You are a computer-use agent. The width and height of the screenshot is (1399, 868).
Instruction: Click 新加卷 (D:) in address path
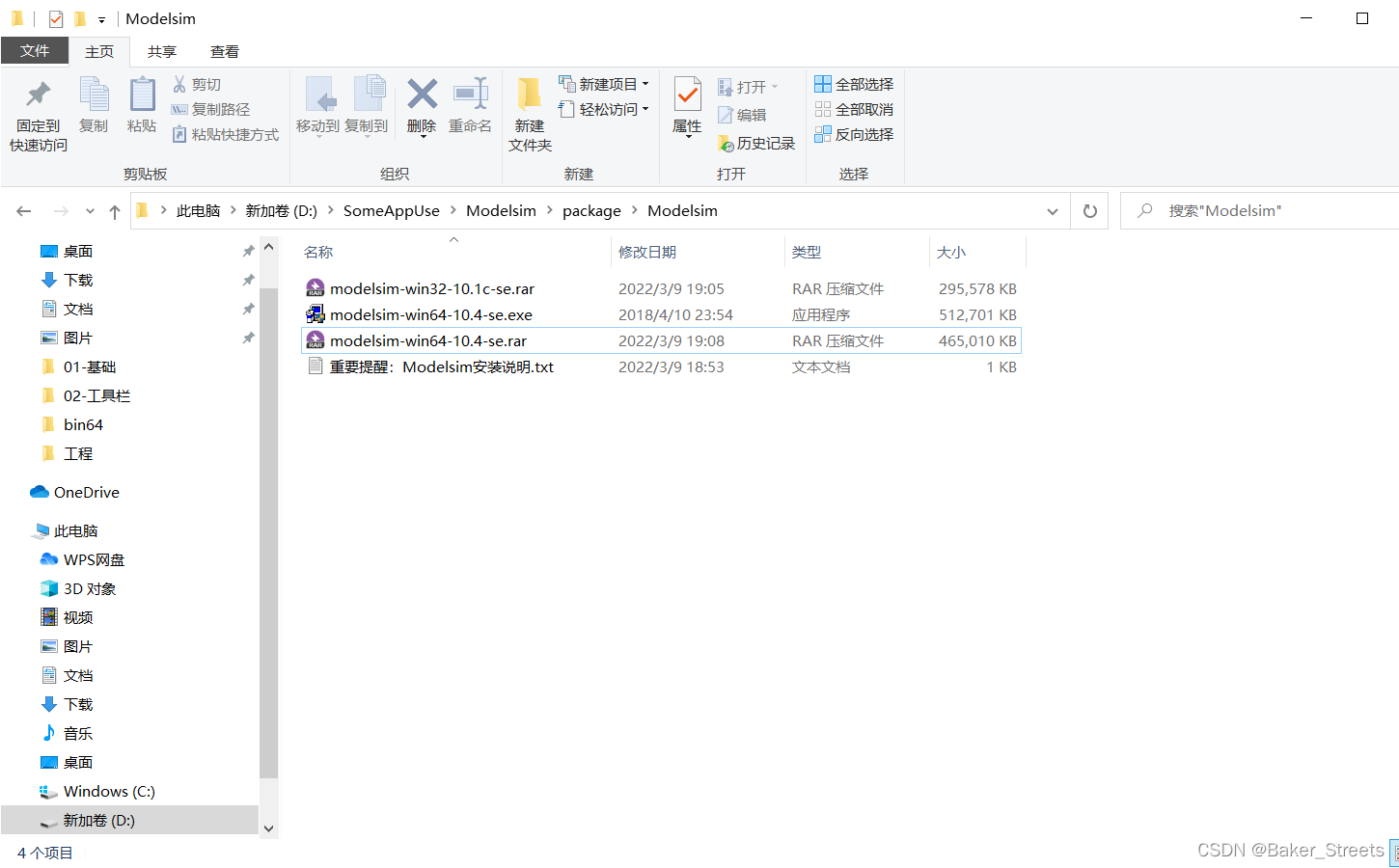click(x=281, y=210)
